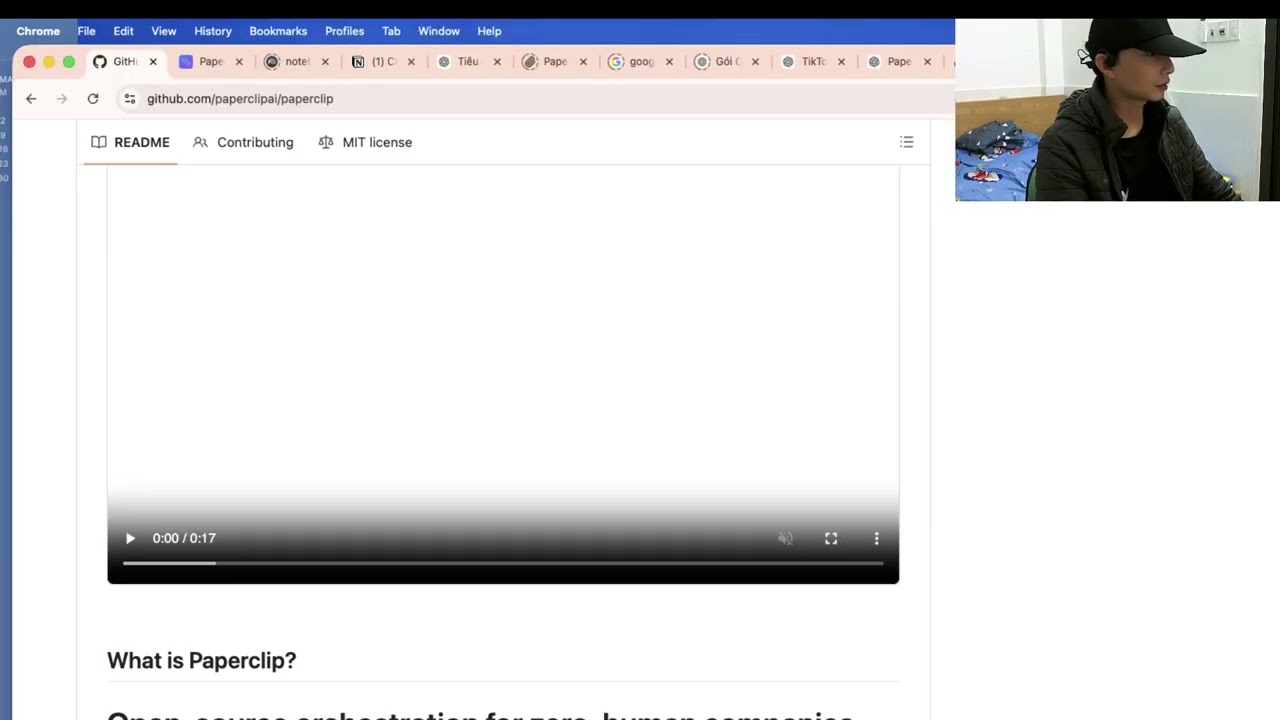Screen dimensions: 1280x720
Task: Close the note browser tab
Action: [325, 62]
